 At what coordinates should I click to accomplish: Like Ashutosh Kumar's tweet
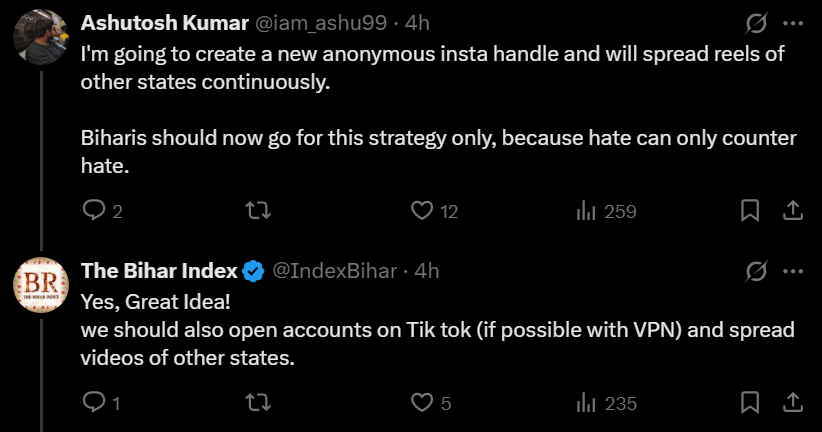pos(422,211)
